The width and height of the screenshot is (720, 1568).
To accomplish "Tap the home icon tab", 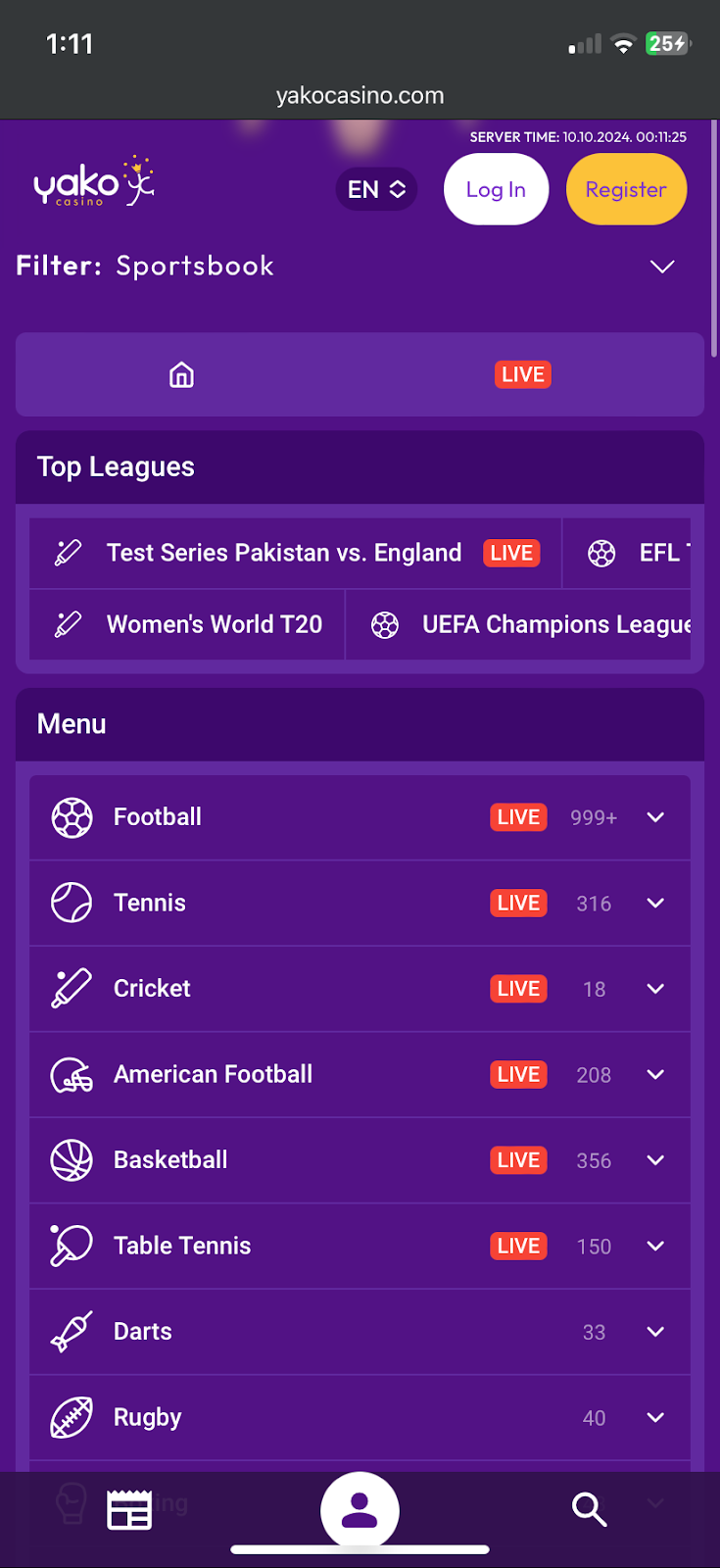I will 181,375.
